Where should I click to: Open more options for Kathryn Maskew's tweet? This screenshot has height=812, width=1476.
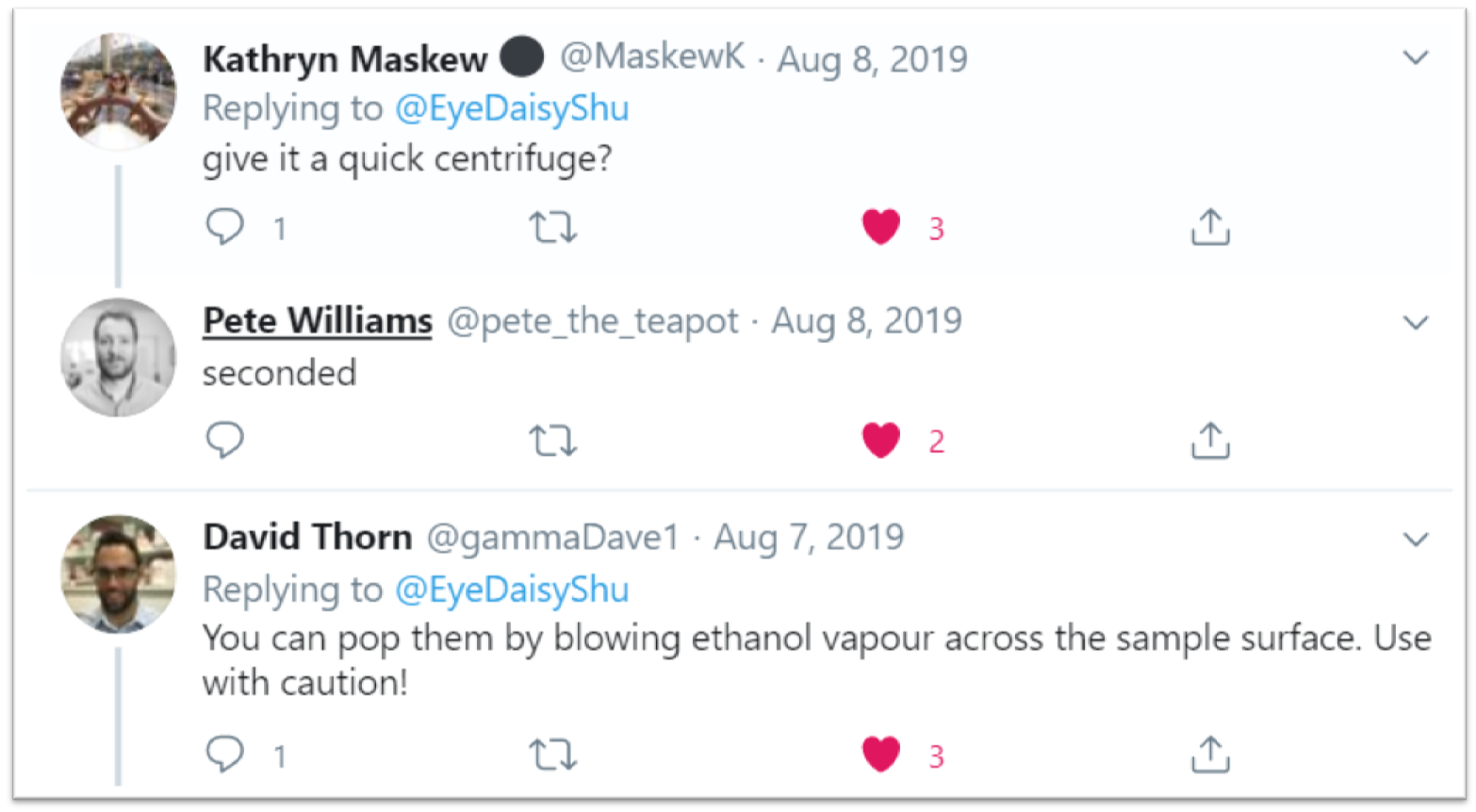(1416, 58)
